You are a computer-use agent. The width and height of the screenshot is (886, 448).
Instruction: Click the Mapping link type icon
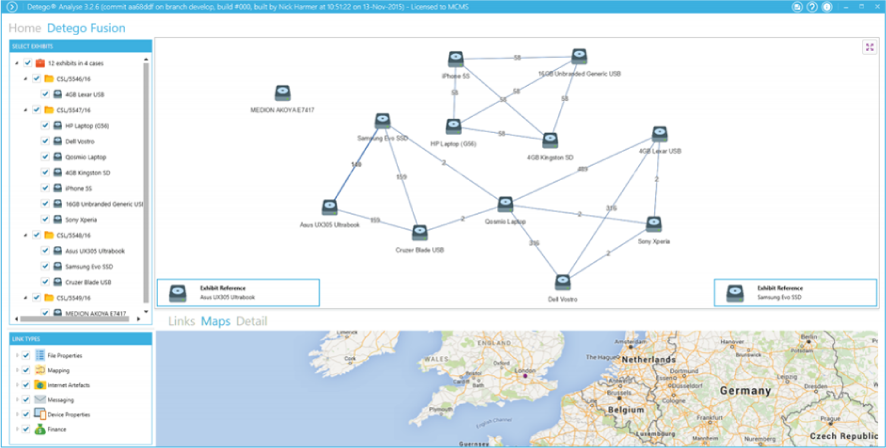click(40, 371)
